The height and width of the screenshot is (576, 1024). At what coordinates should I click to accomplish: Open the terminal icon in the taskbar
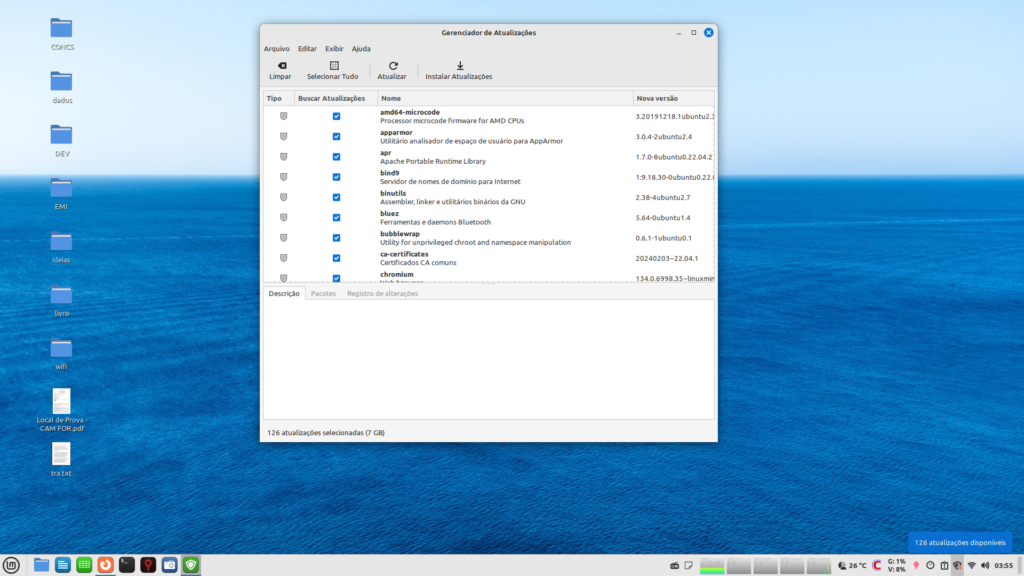(127, 565)
